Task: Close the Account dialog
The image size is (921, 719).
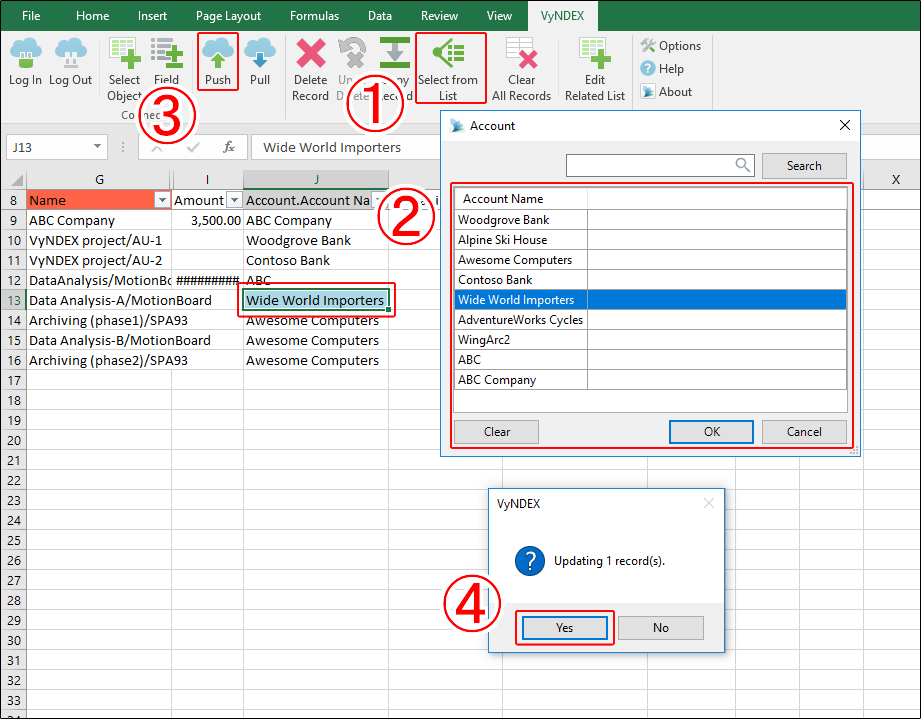Action: coord(845,125)
